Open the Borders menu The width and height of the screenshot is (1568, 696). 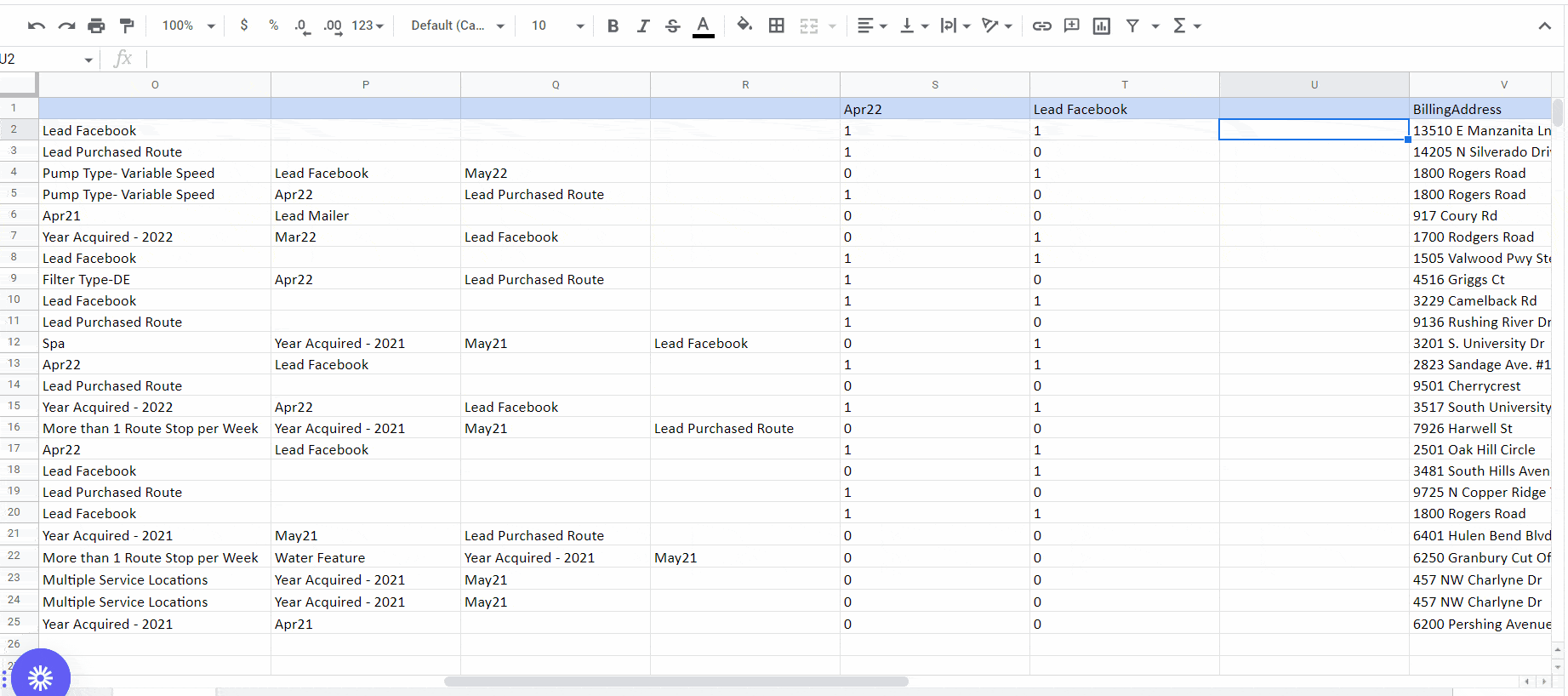776,26
